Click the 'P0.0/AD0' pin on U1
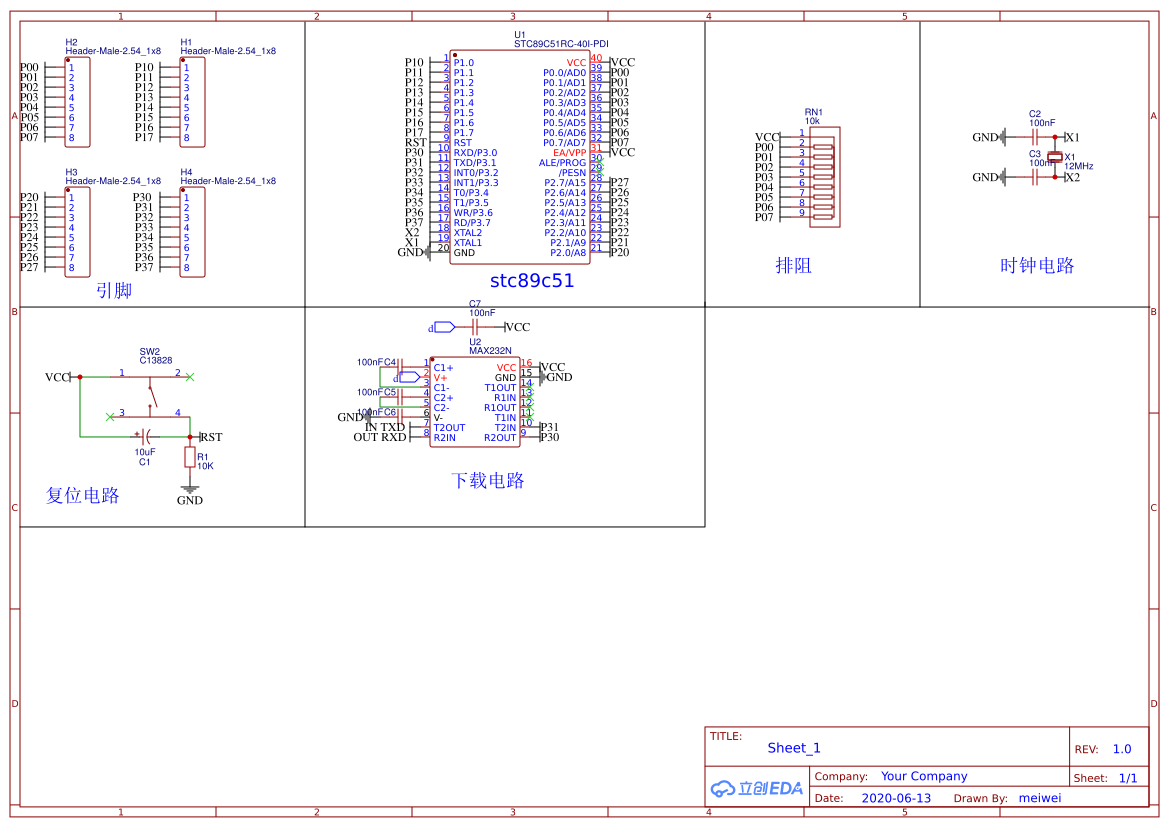The image size is (1169, 827). 564,73
